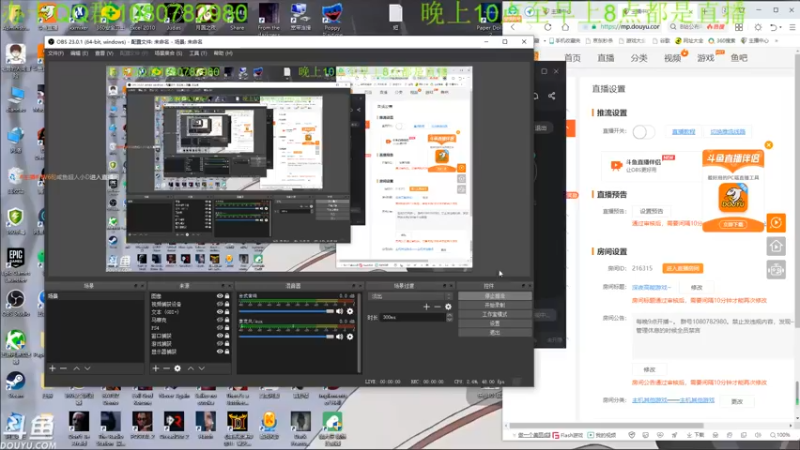Switch to the Douyu 游戏 tab
The image size is (800, 450).
[x=706, y=58]
